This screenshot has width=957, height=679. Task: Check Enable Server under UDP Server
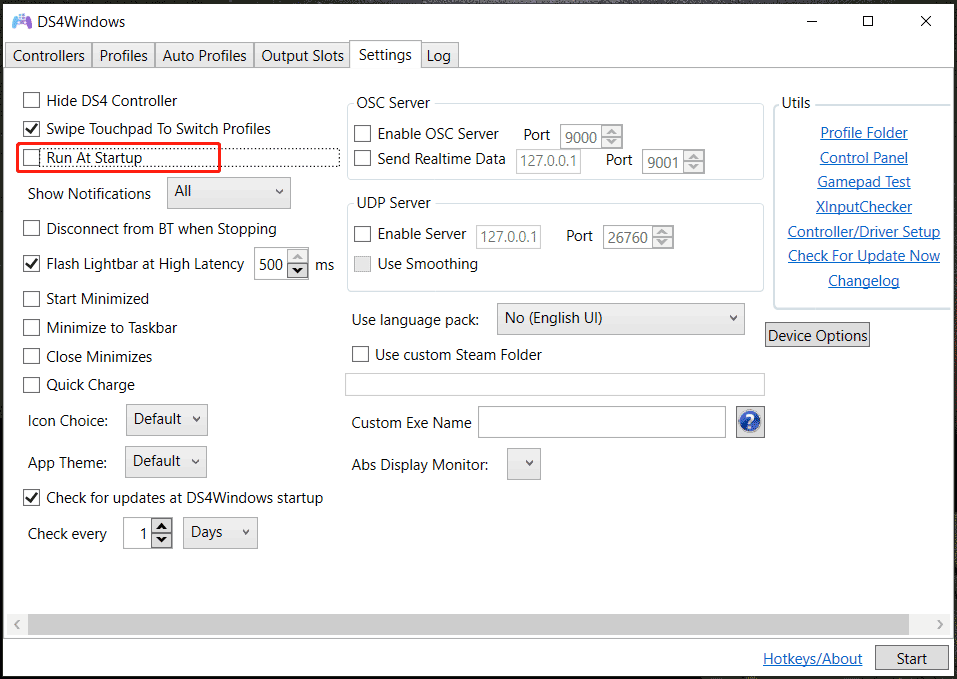pos(363,234)
